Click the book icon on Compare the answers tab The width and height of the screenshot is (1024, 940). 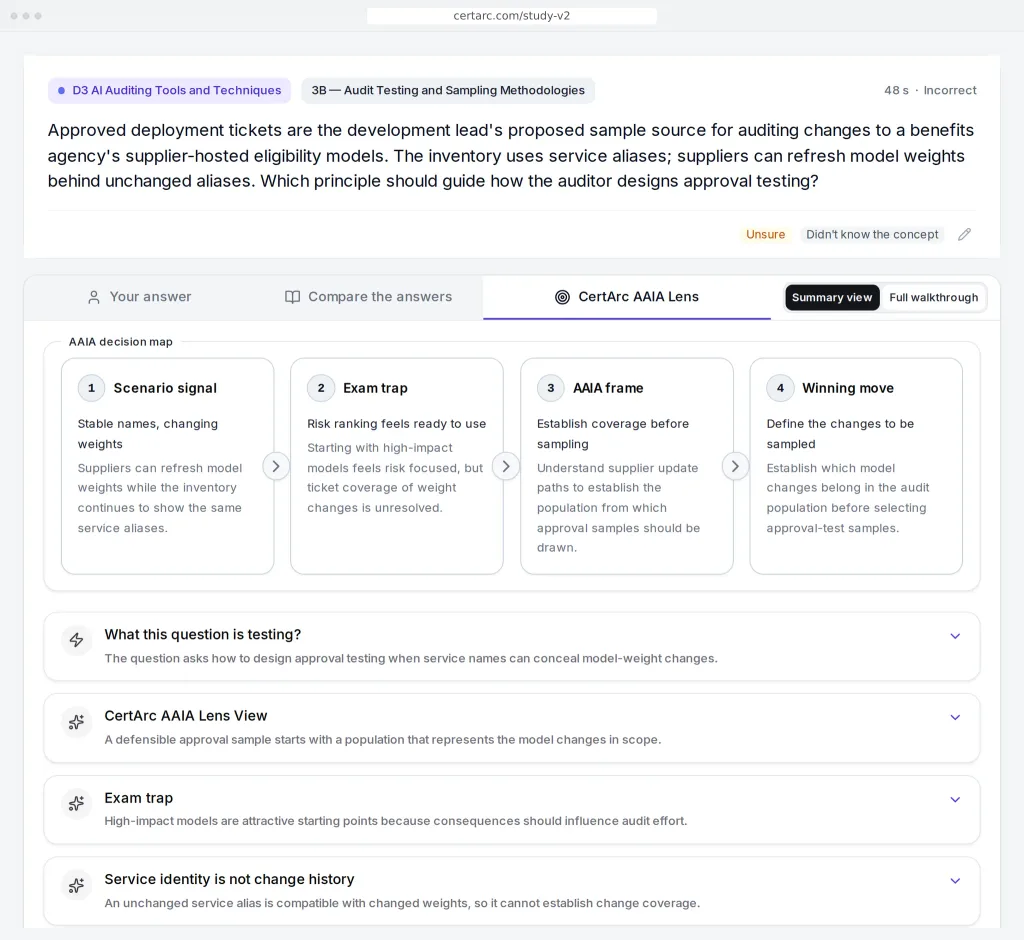pos(293,297)
